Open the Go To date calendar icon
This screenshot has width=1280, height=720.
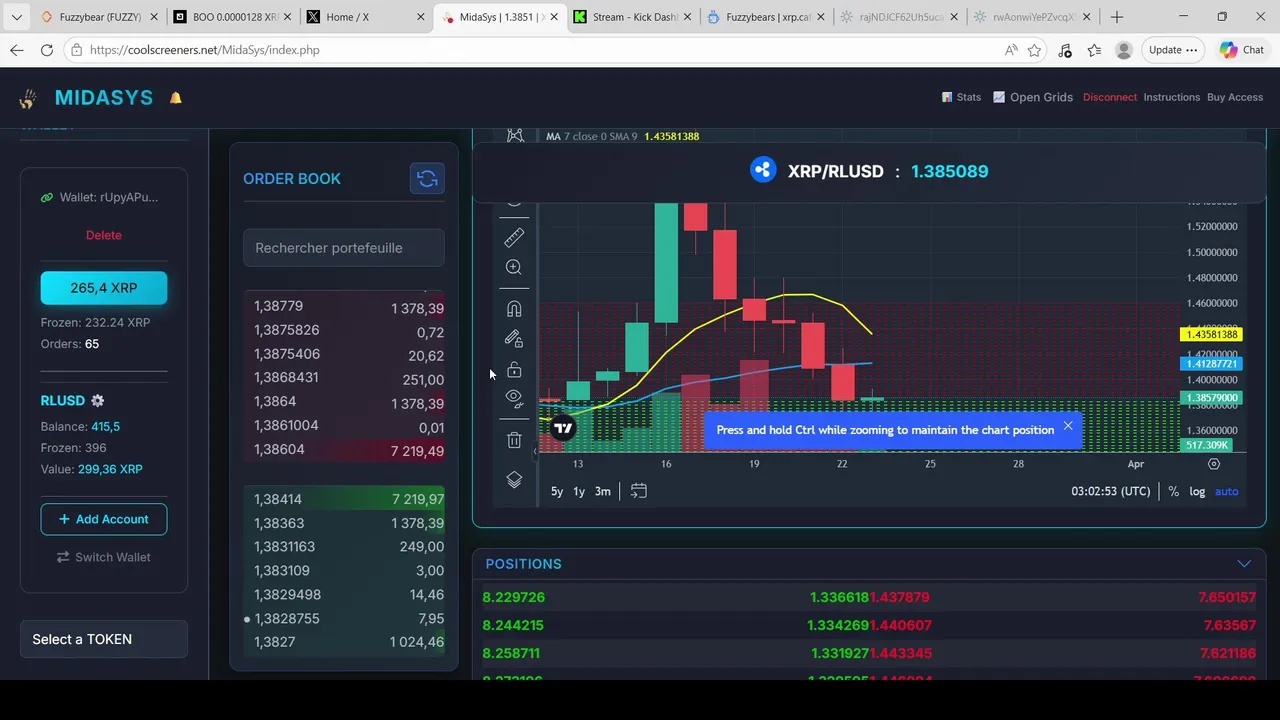(638, 491)
